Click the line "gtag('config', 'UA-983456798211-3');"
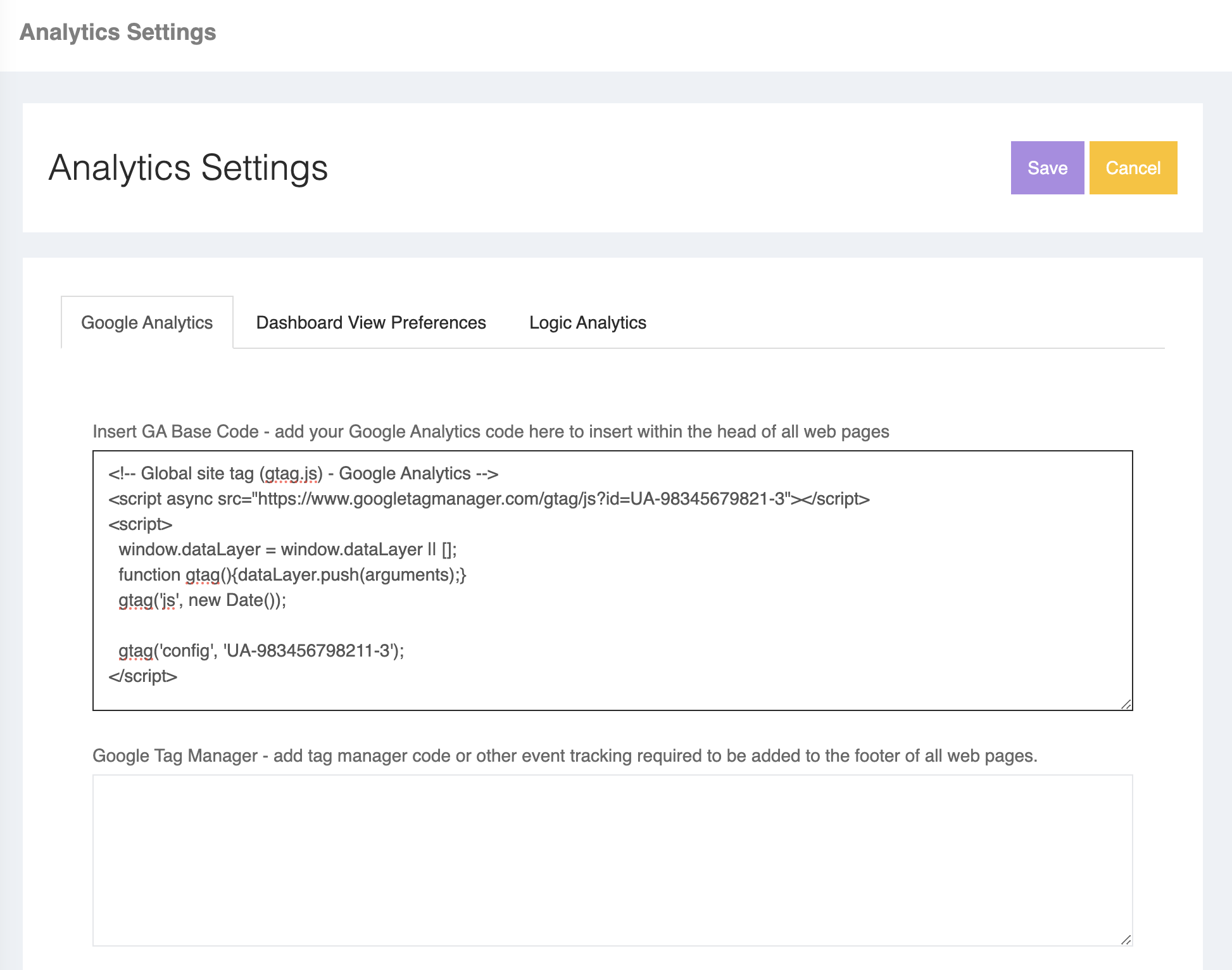The width and height of the screenshot is (1232, 970). [261, 650]
